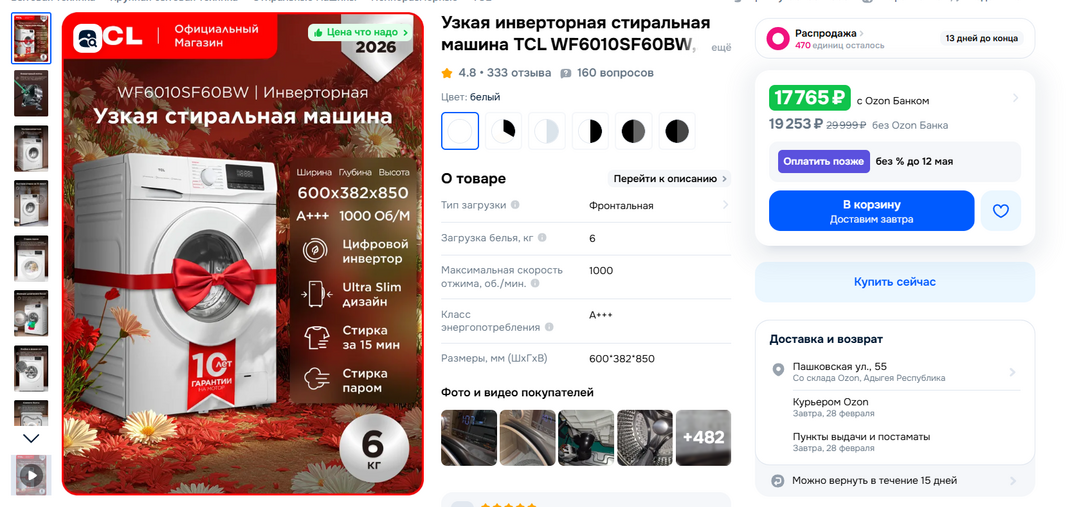The height and width of the screenshot is (507, 1090).
Task: Expand Ozon Банк price details chevron
Action: tap(1016, 98)
